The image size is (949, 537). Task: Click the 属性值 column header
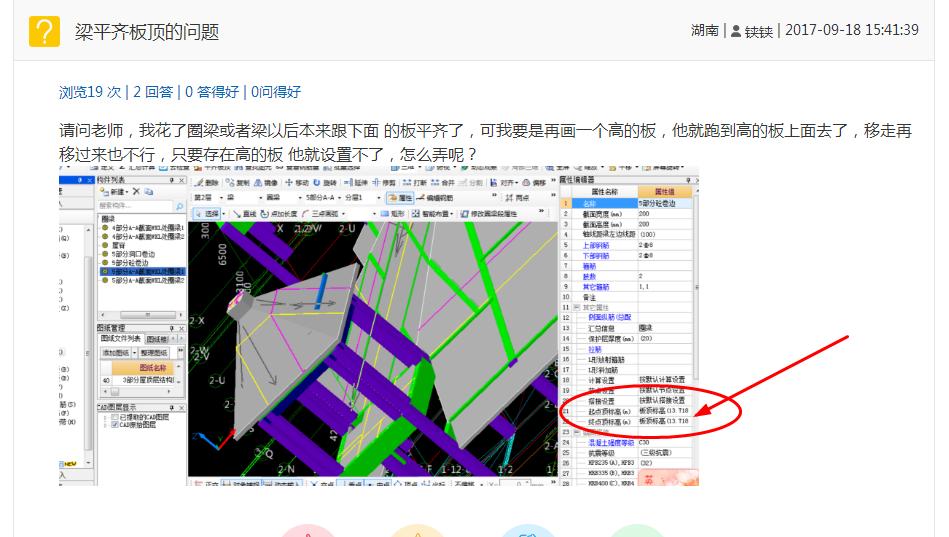coord(664,192)
